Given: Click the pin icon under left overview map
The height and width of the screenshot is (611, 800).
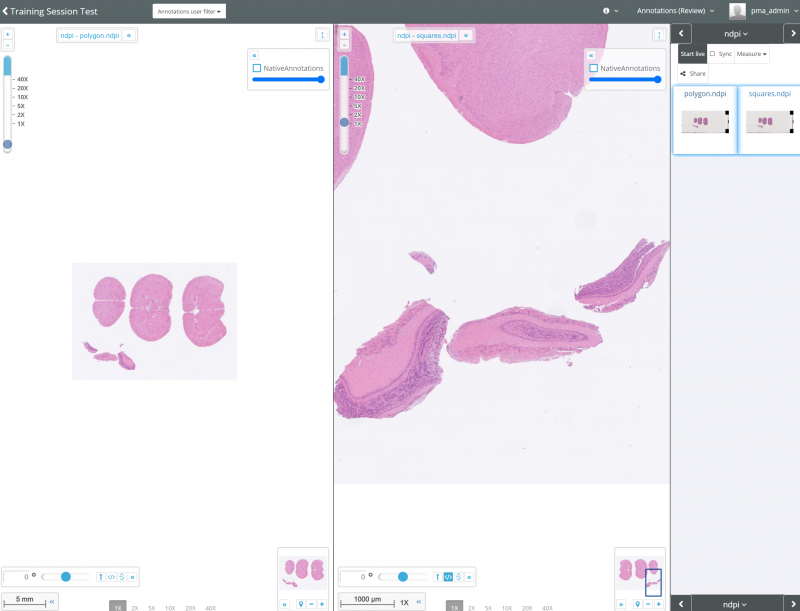Looking at the screenshot, I should click(300, 604).
